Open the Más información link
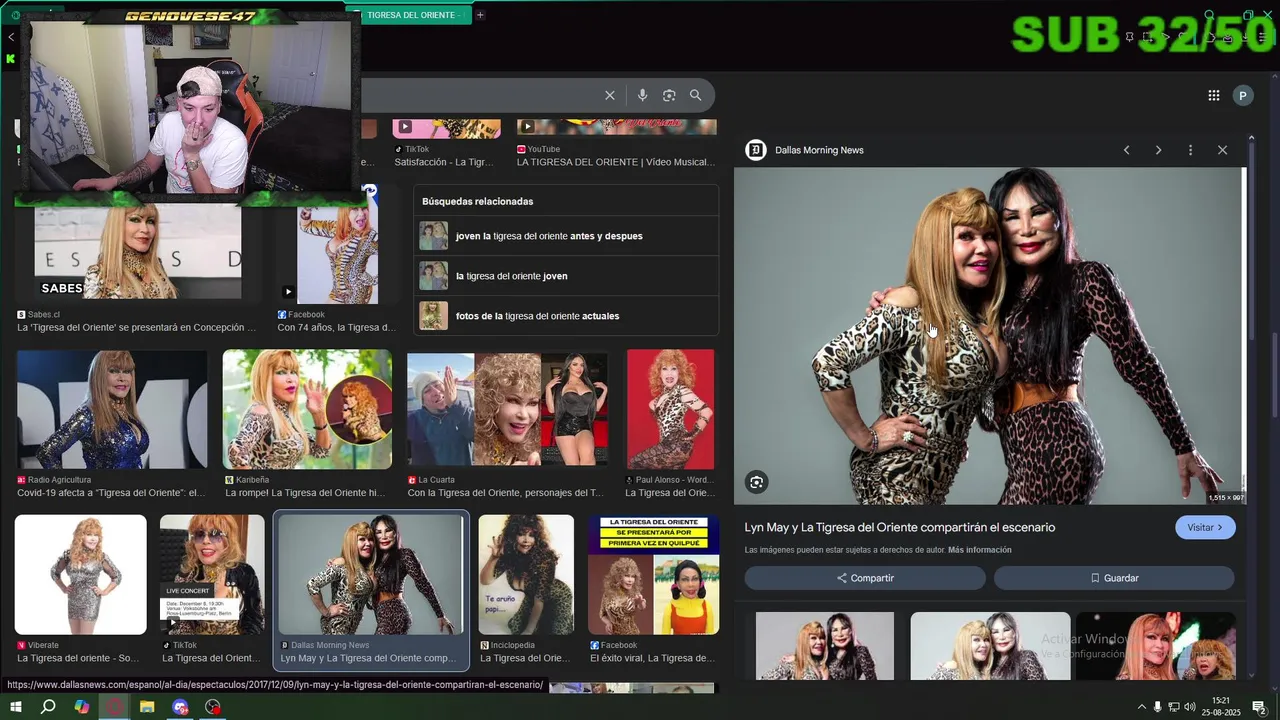 [x=979, y=550]
